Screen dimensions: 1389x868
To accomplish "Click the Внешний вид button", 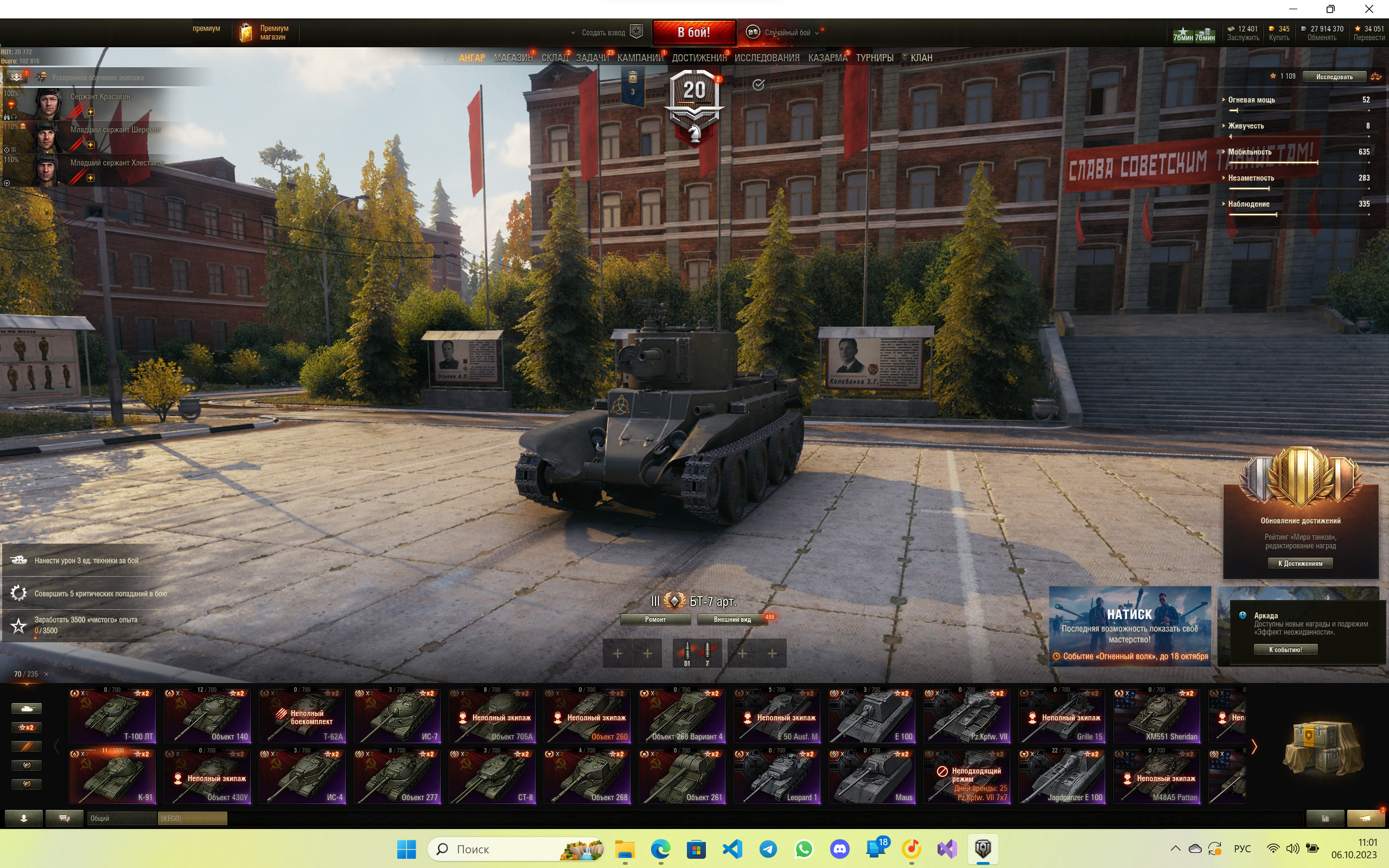I will (x=732, y=620).
